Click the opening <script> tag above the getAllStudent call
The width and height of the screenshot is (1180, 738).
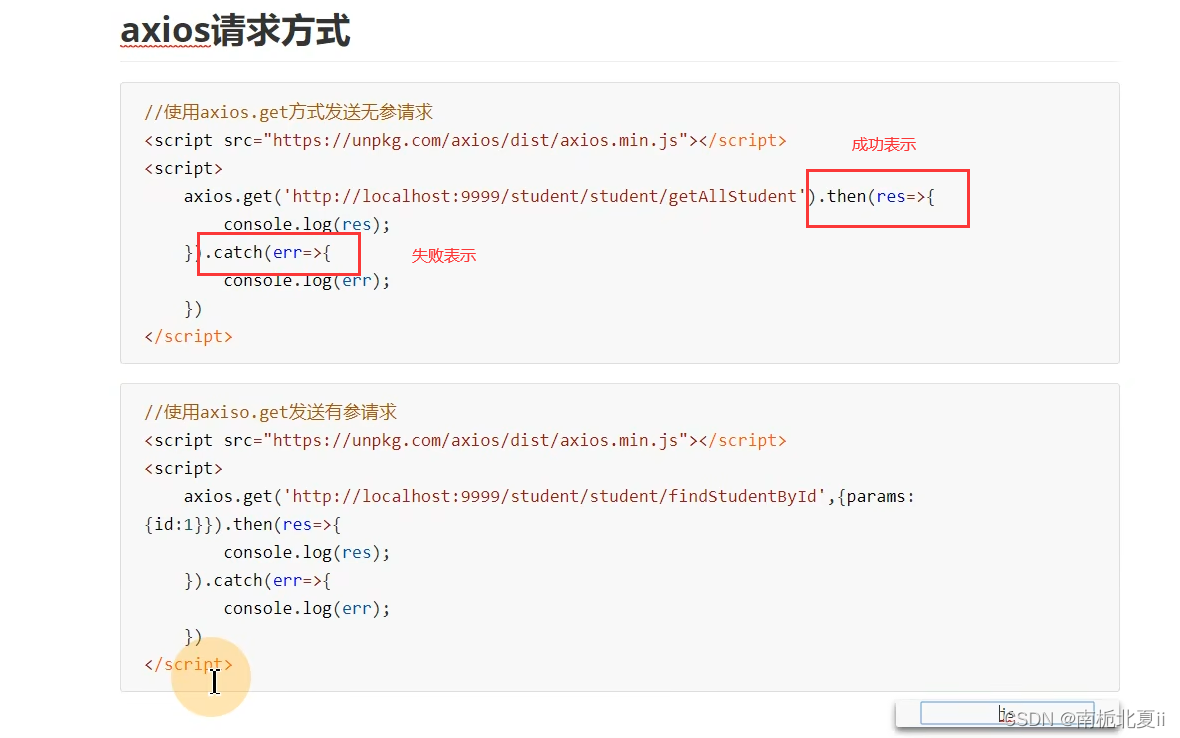(184, 169)
